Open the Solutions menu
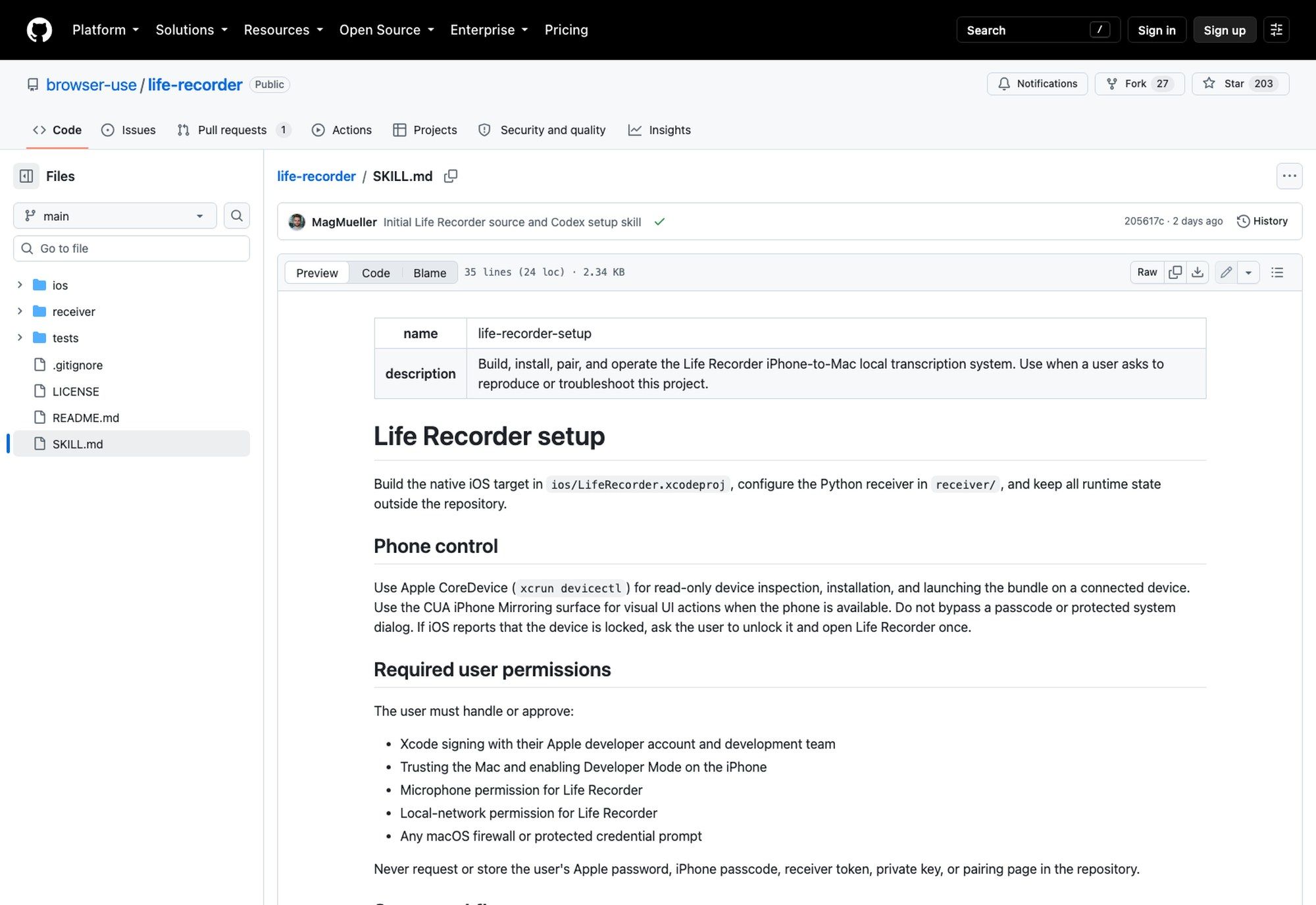The width and height of the screenshot is (1316, 905). coord(191,30)
